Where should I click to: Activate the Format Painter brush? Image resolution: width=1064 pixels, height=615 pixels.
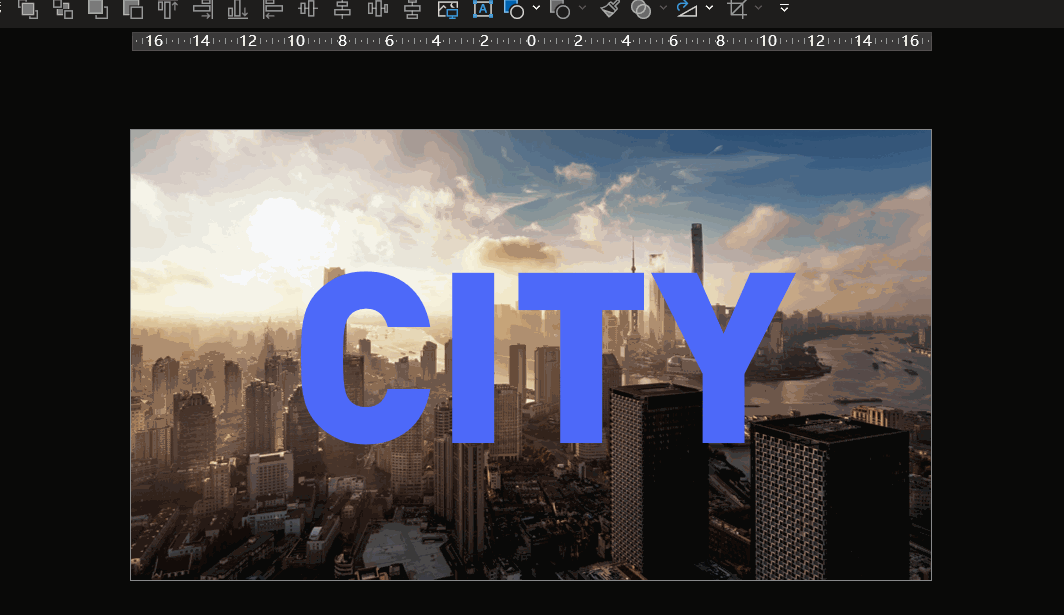pos(610,9)
